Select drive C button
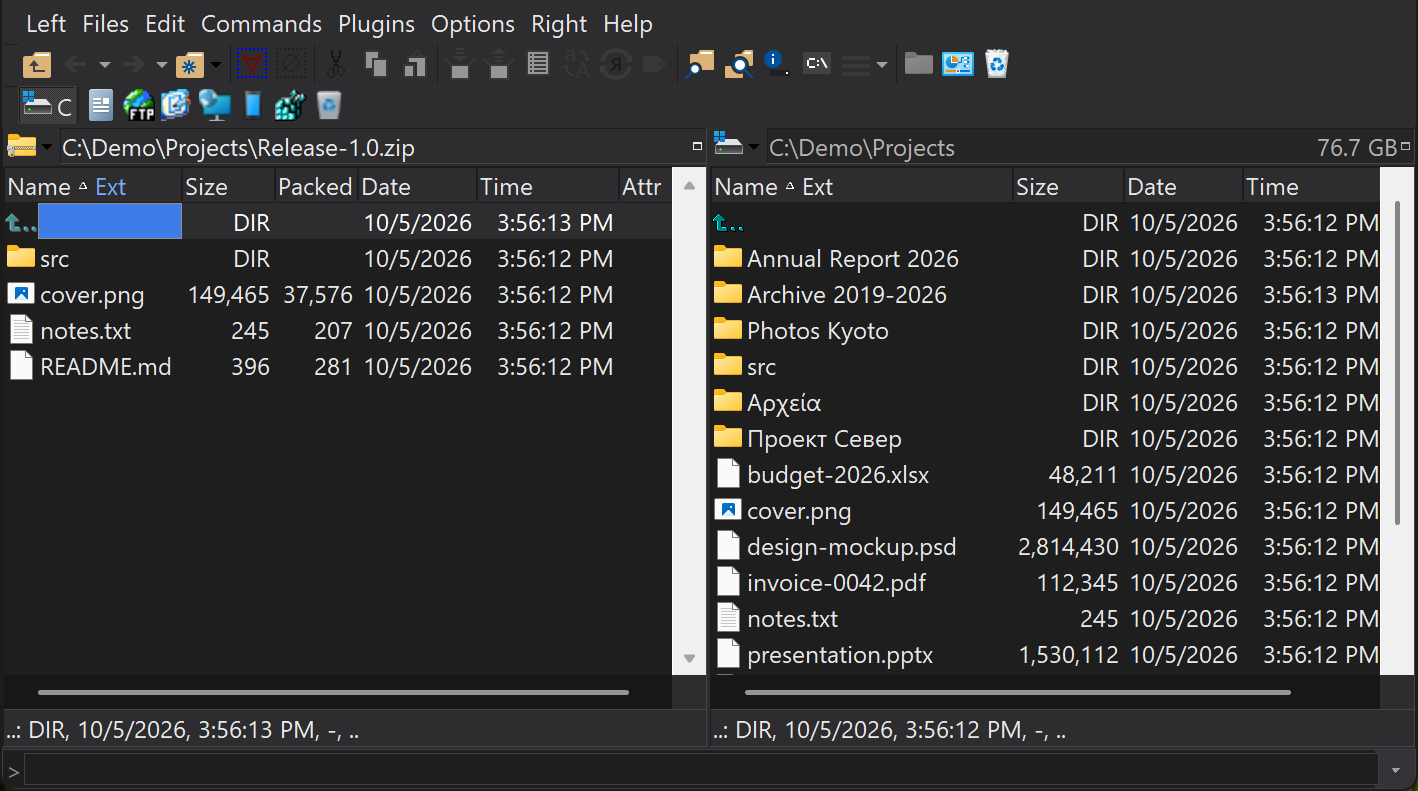Viewport: 1418px width, 791px height. [x=49, y=104]
